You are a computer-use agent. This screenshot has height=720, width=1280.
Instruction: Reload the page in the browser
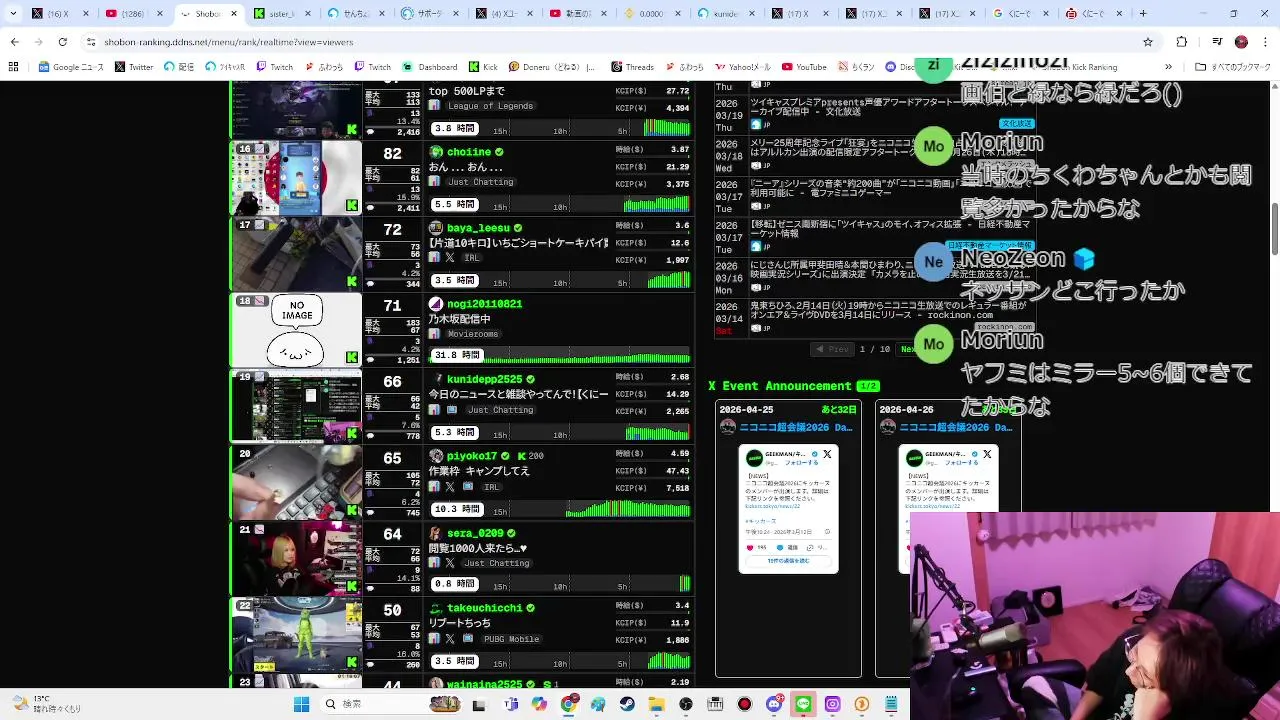pyautogui.click(x=62, y=42)
